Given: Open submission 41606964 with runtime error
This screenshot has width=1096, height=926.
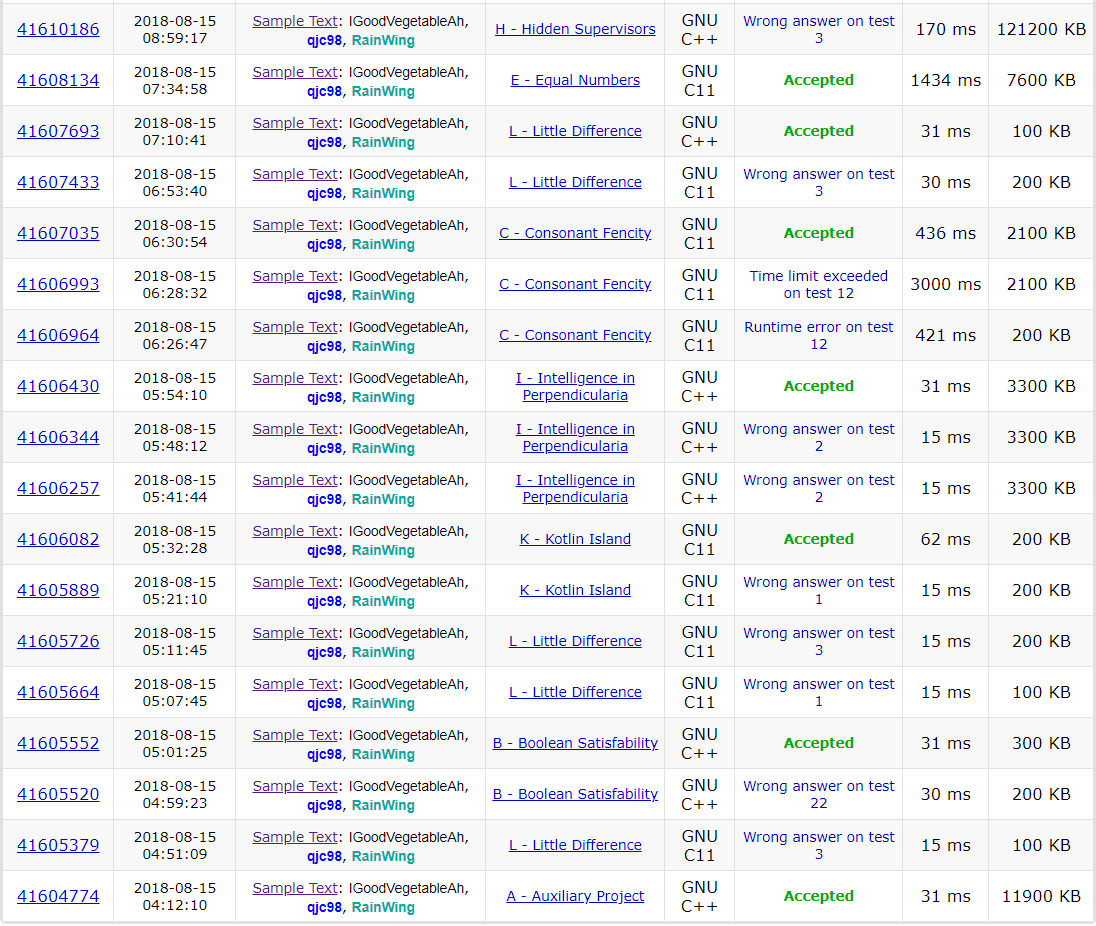Looking at the screenshot, I should tap(58, 335).
